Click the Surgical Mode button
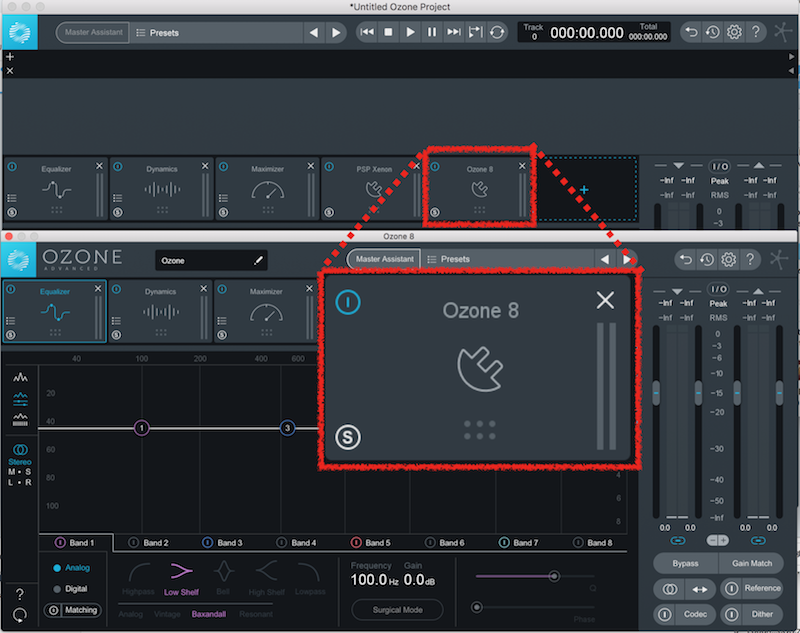Image resolution: width=800 pixels, height=633 pixels. click(x=397, y=610)
